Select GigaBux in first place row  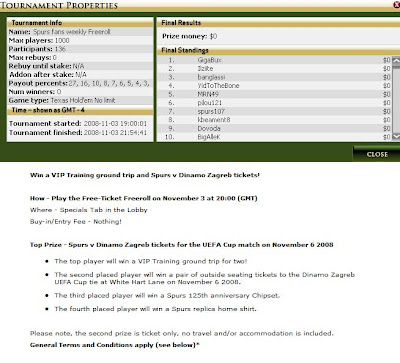[x=209, y=60]
